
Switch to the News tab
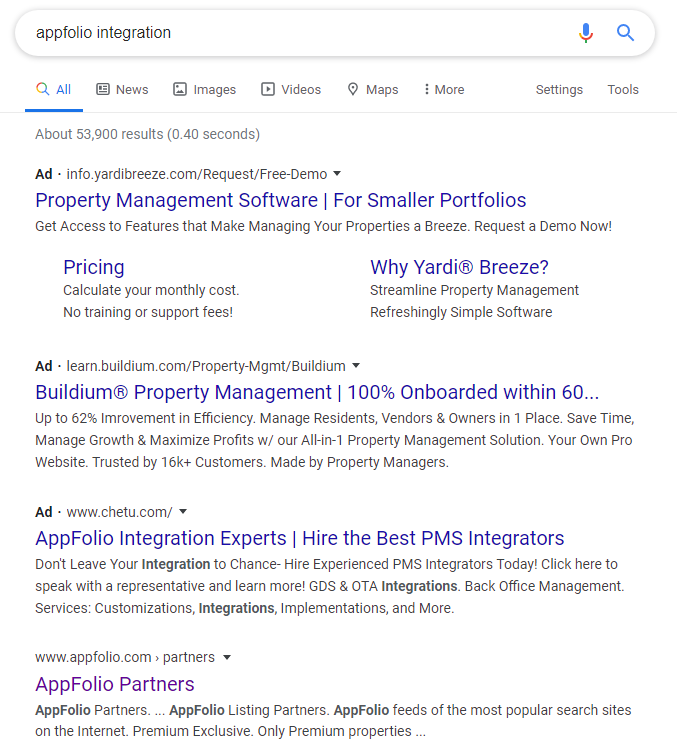(122, 90)
